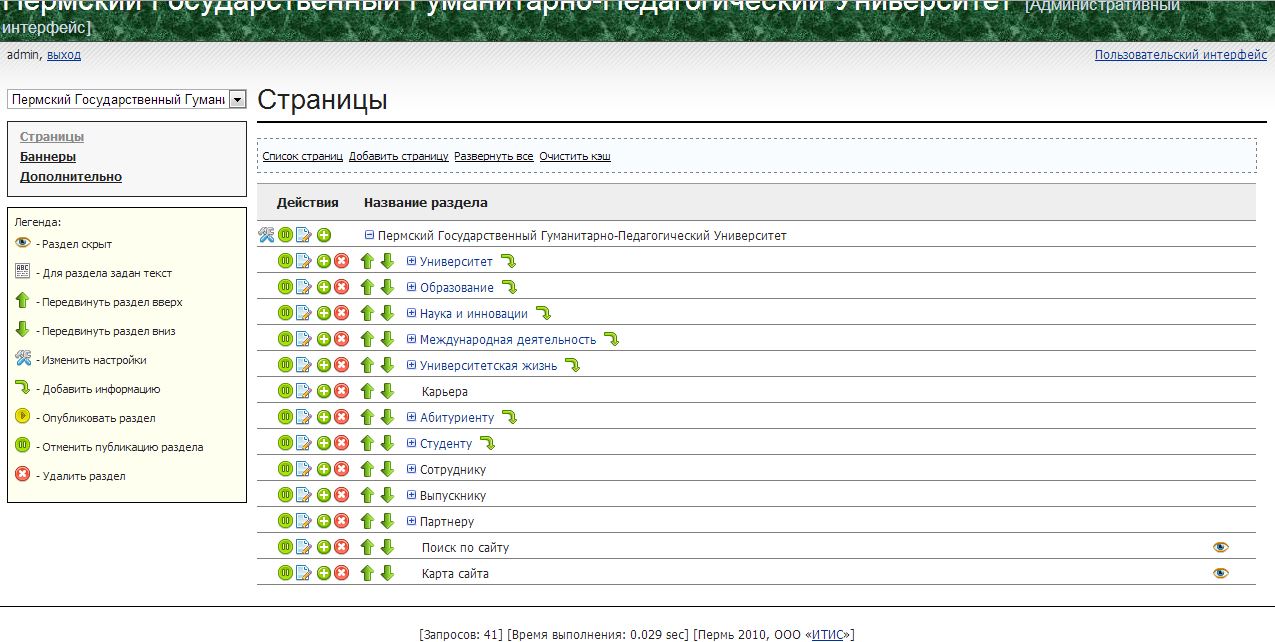Click the Очистить кэш link

[574, 156]
